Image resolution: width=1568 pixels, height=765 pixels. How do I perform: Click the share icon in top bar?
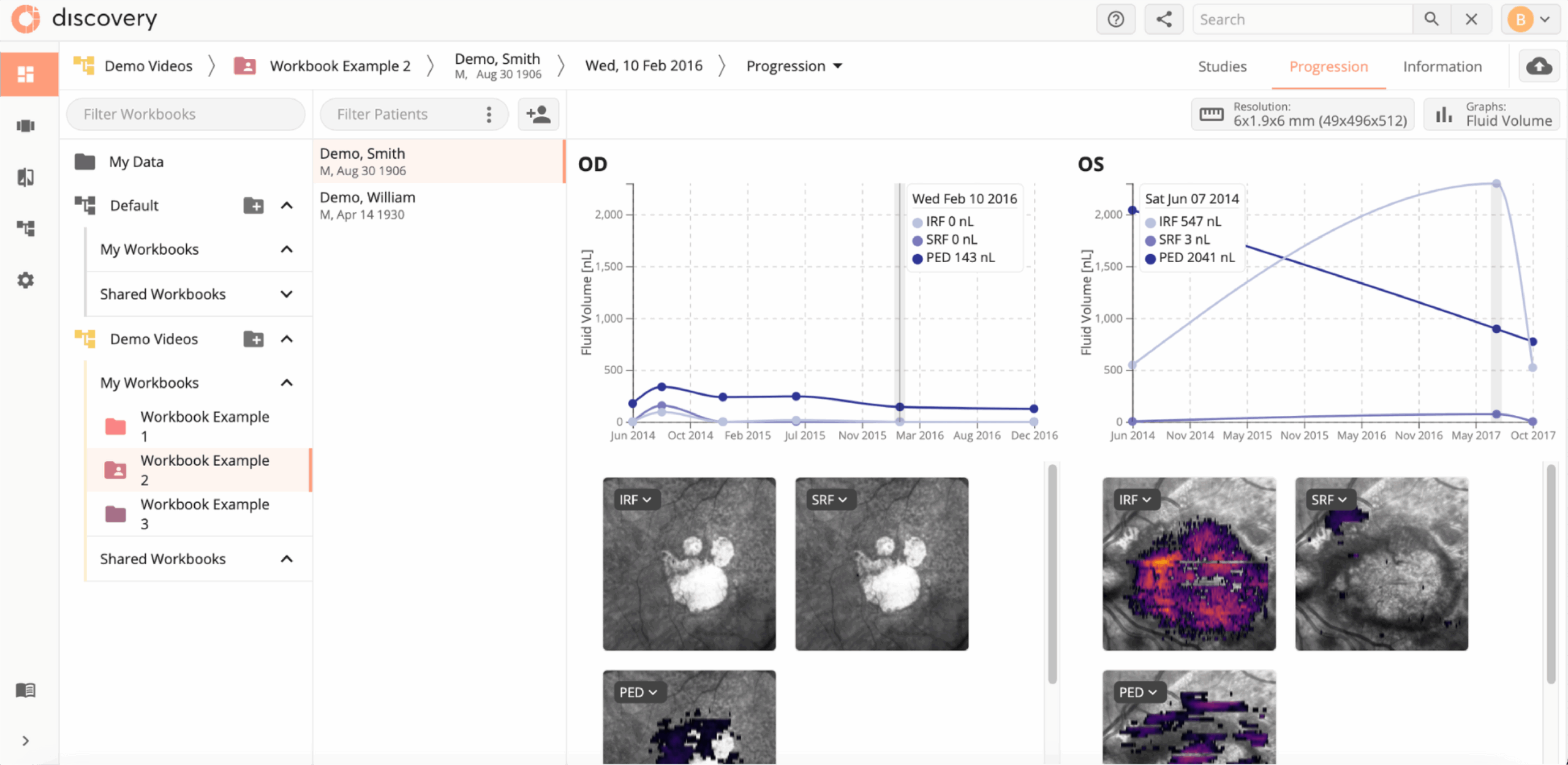pyautogui.click(x=1164, y=20)
